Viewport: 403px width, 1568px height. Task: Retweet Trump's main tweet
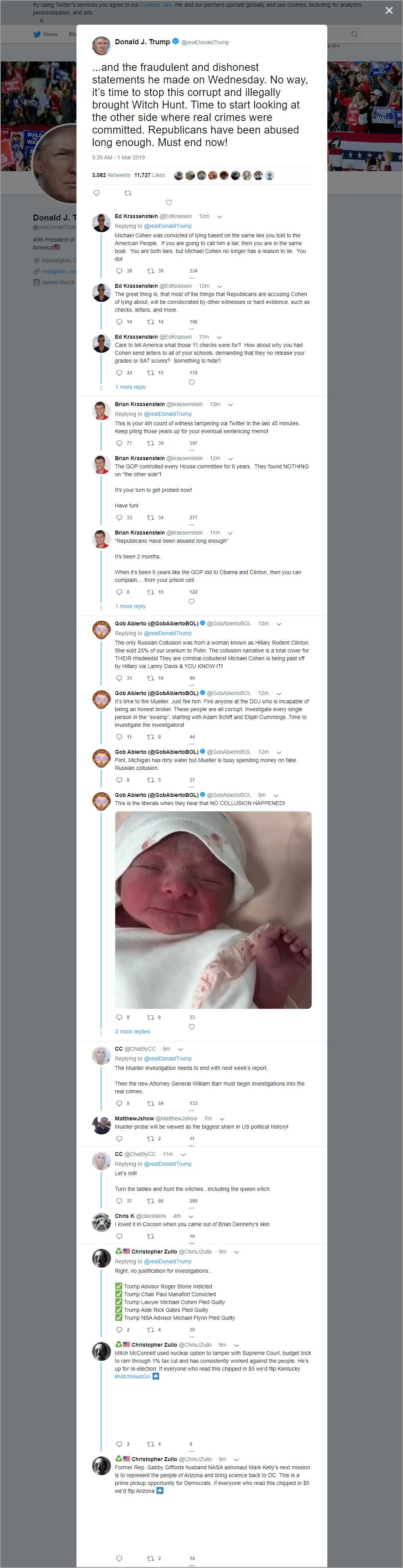pos(127,193)
